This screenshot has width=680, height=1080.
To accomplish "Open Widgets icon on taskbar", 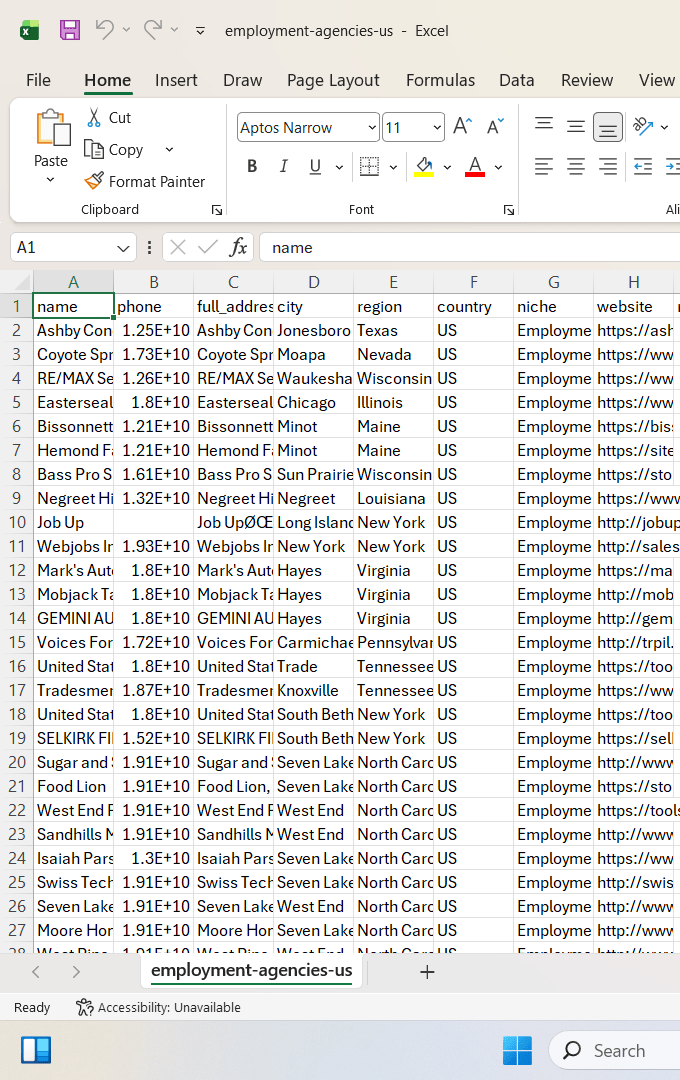I will point(36,1050).
